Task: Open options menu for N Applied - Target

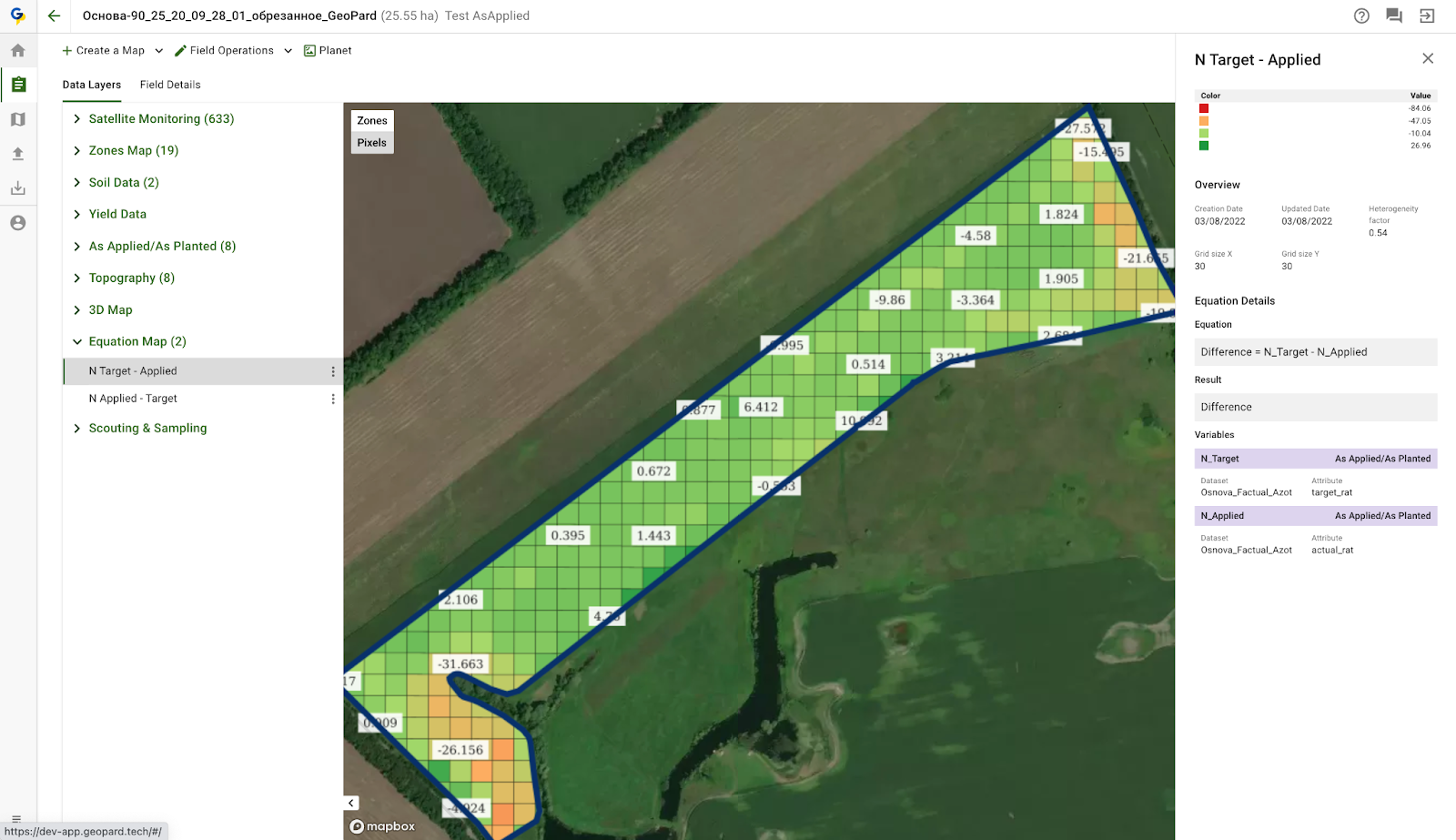Action: coord(333,399)
